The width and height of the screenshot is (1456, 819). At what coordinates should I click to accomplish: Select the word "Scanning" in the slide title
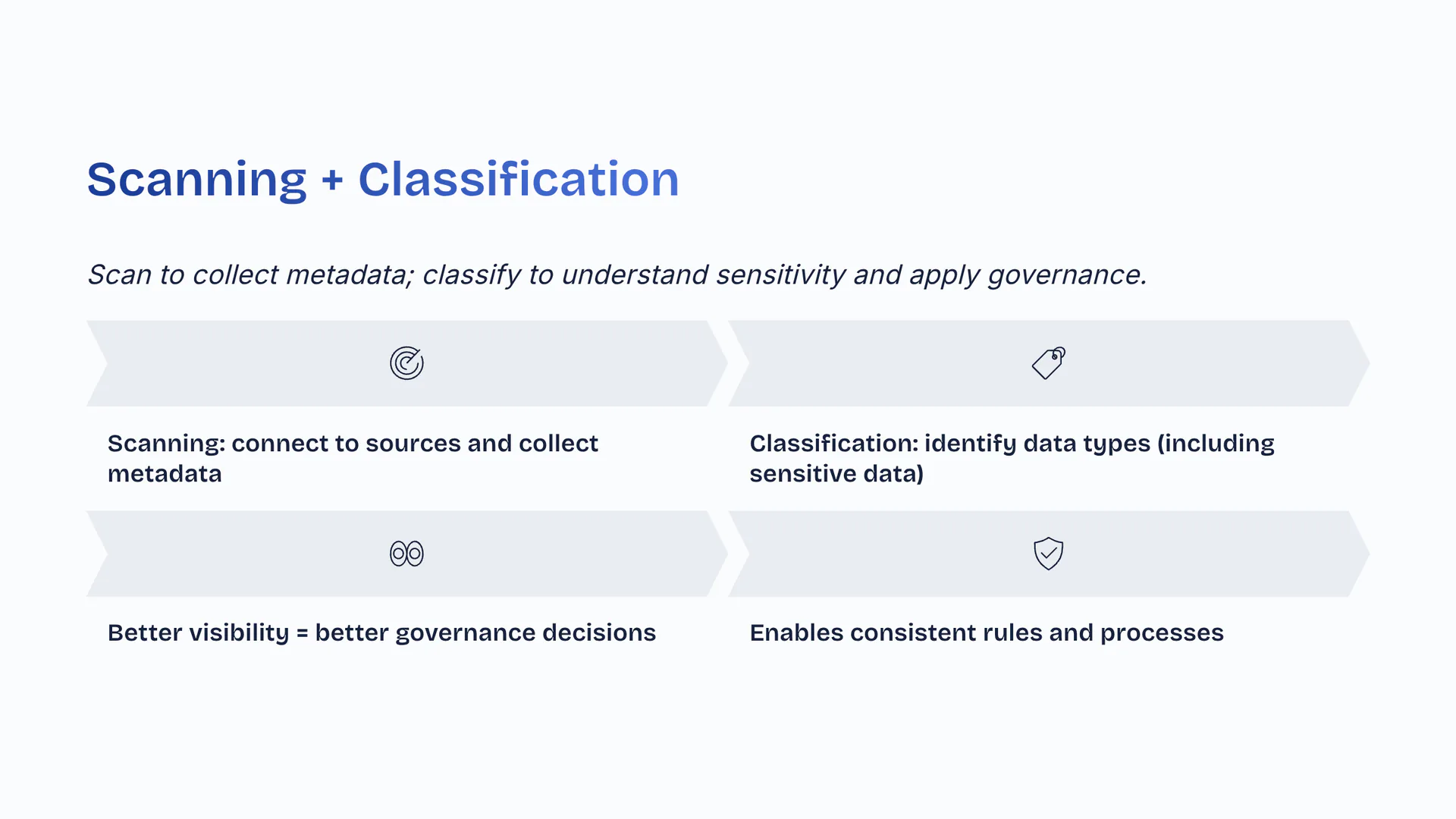coord(196,180)
